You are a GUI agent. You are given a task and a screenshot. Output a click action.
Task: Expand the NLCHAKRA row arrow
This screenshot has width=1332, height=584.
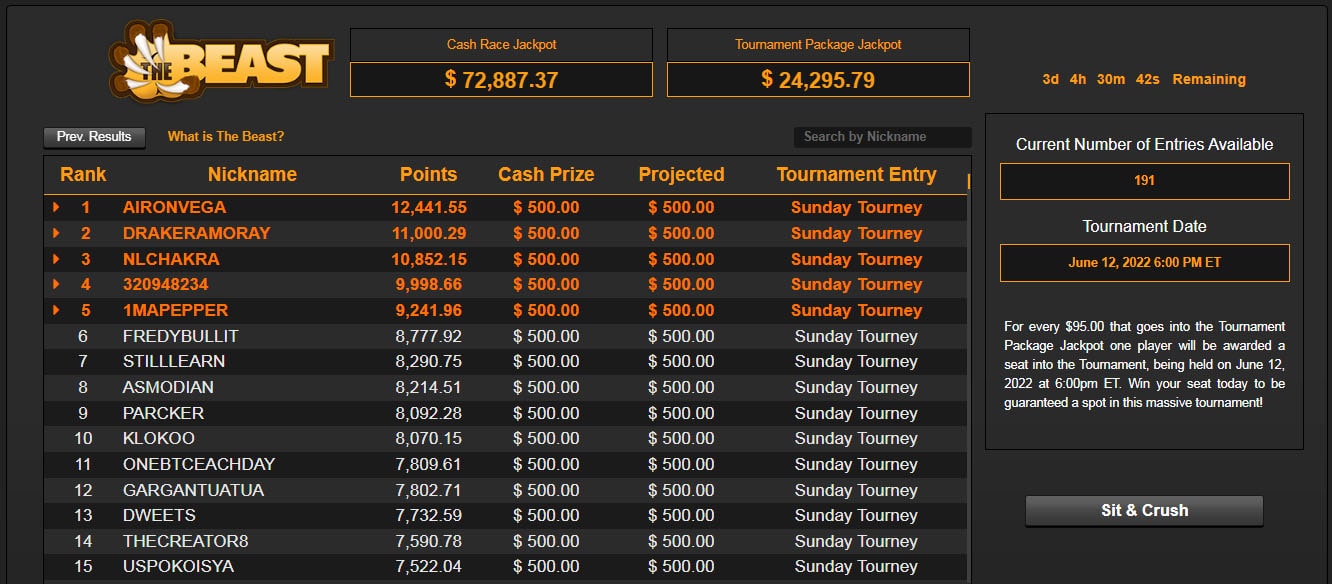coord(56,259)
